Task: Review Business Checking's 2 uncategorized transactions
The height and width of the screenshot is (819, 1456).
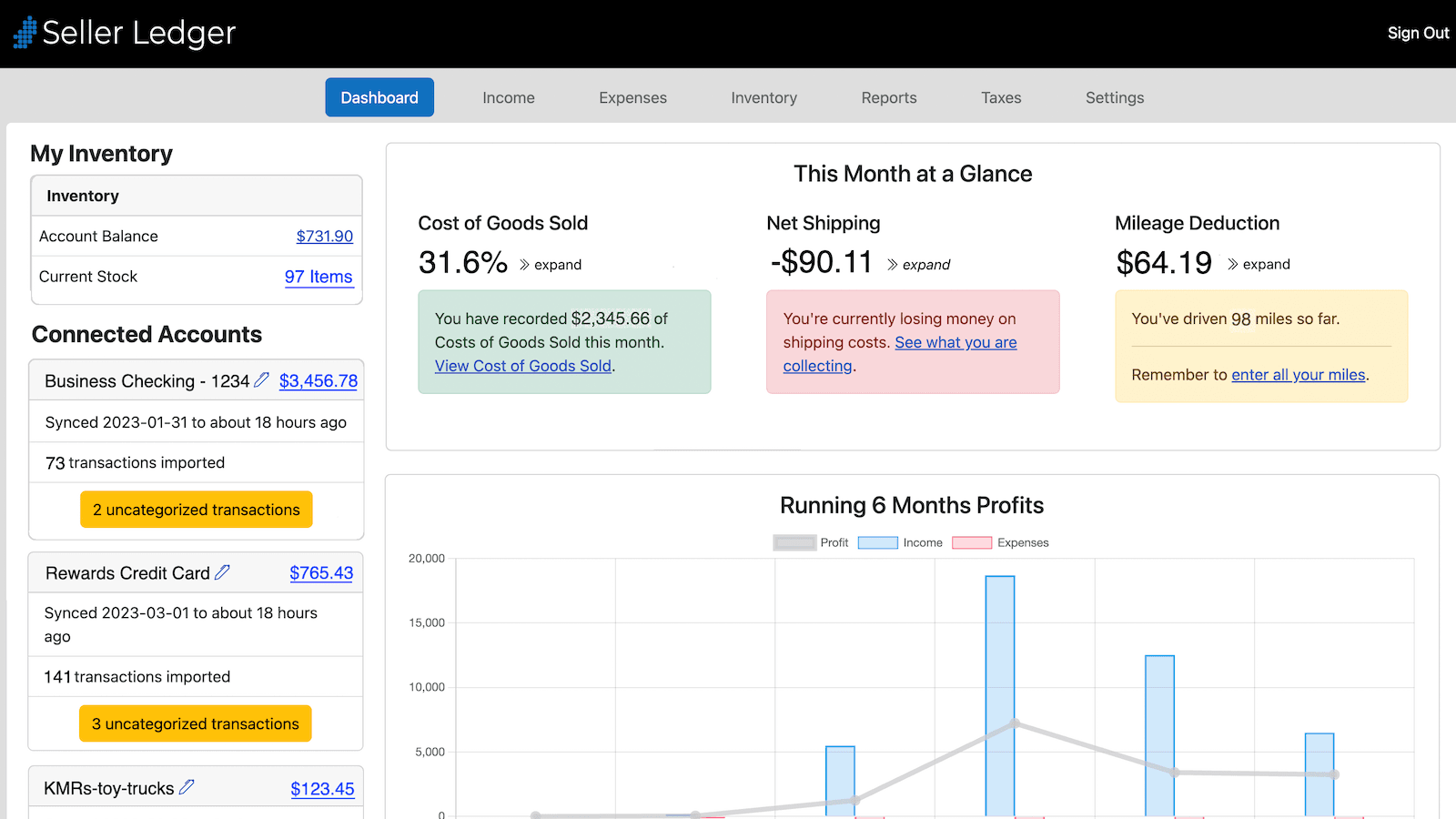Action: click(196, 510)
